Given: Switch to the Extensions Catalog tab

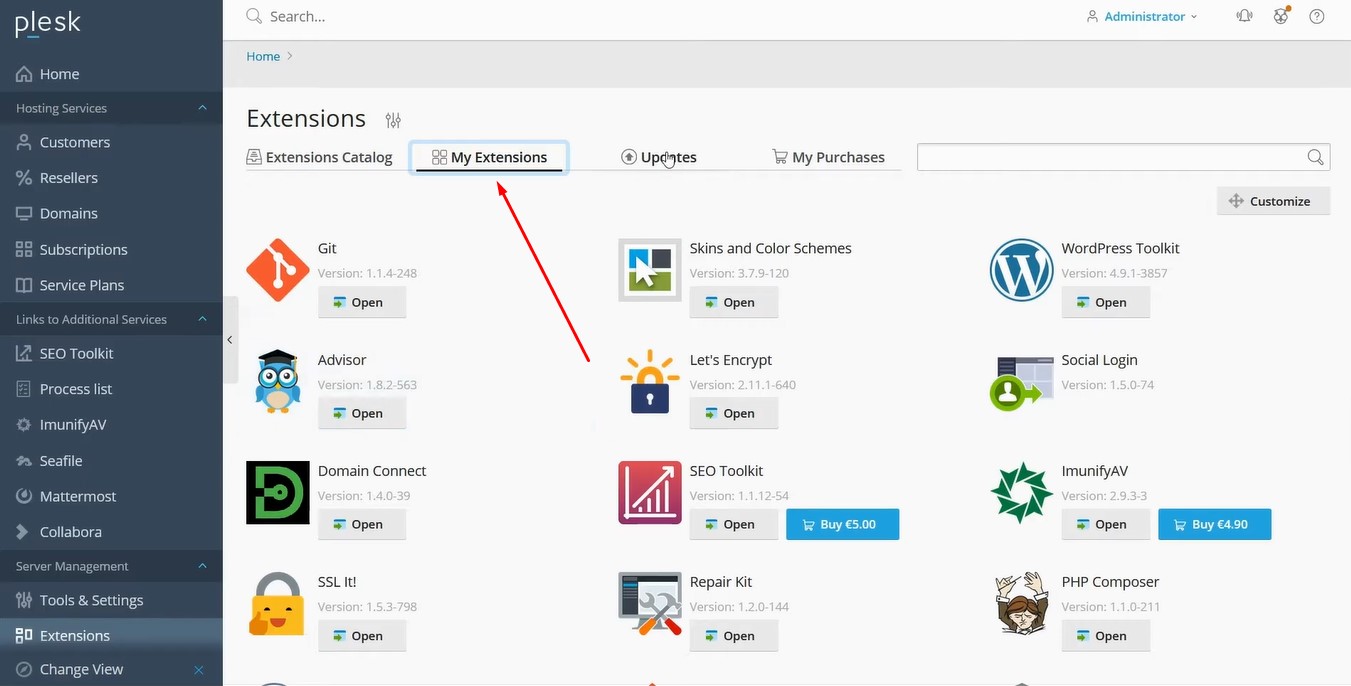Looking at the screenshot, I should pyautogui.click(x=320, y=157).
